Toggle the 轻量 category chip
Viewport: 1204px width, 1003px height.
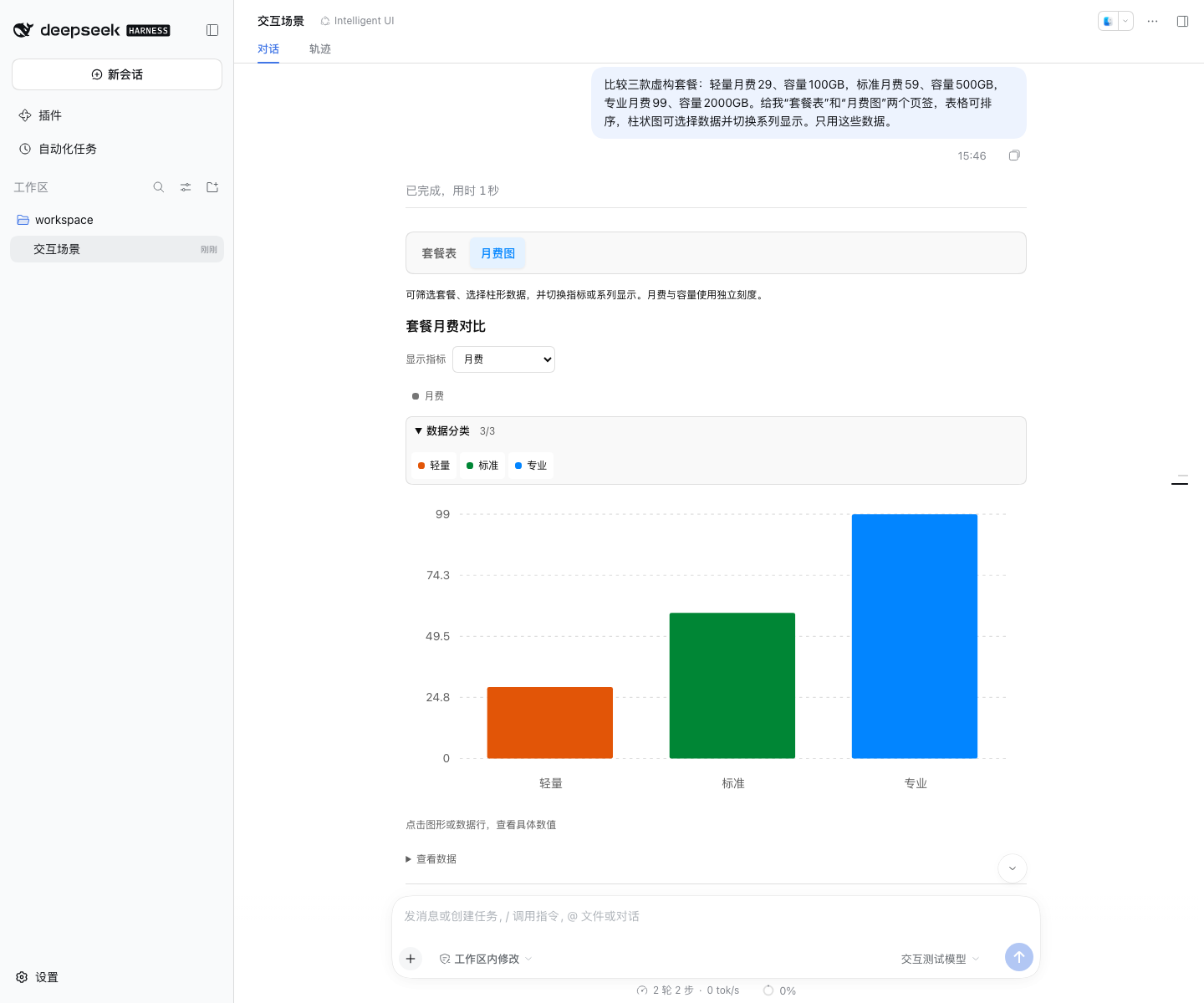434,466
